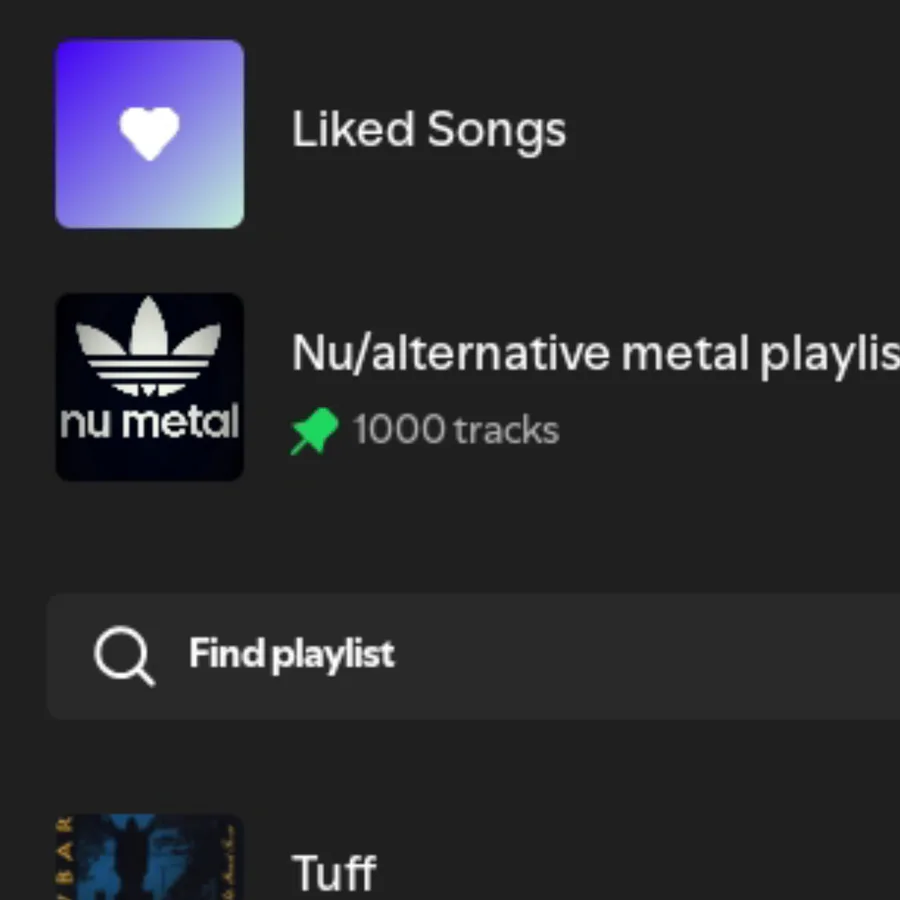Open the nu metal playlist cover image
Screen dimensions: 900x900
click(149, 386)
